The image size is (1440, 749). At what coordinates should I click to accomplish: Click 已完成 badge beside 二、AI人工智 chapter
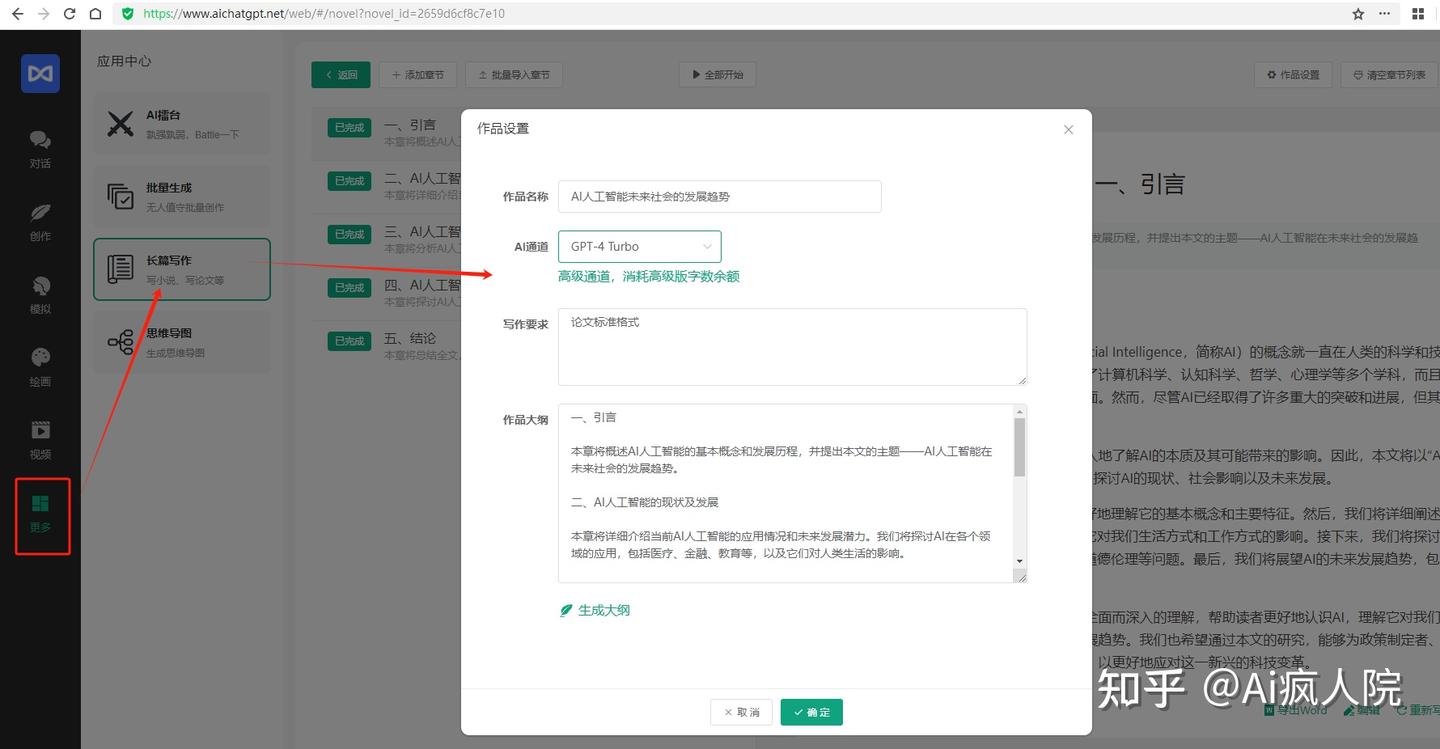[349, 181]
